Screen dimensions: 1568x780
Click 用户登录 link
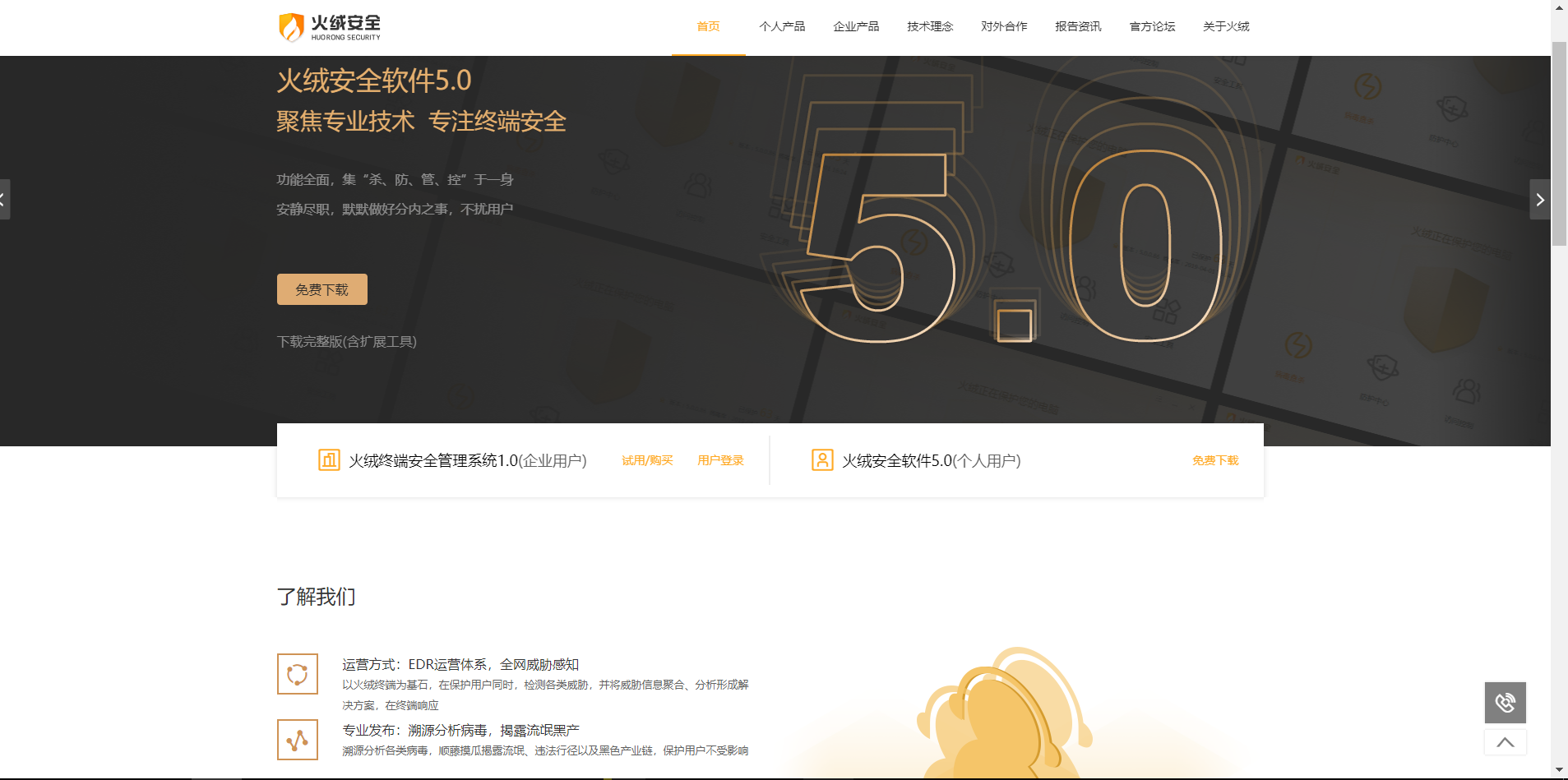click(720, 460)
